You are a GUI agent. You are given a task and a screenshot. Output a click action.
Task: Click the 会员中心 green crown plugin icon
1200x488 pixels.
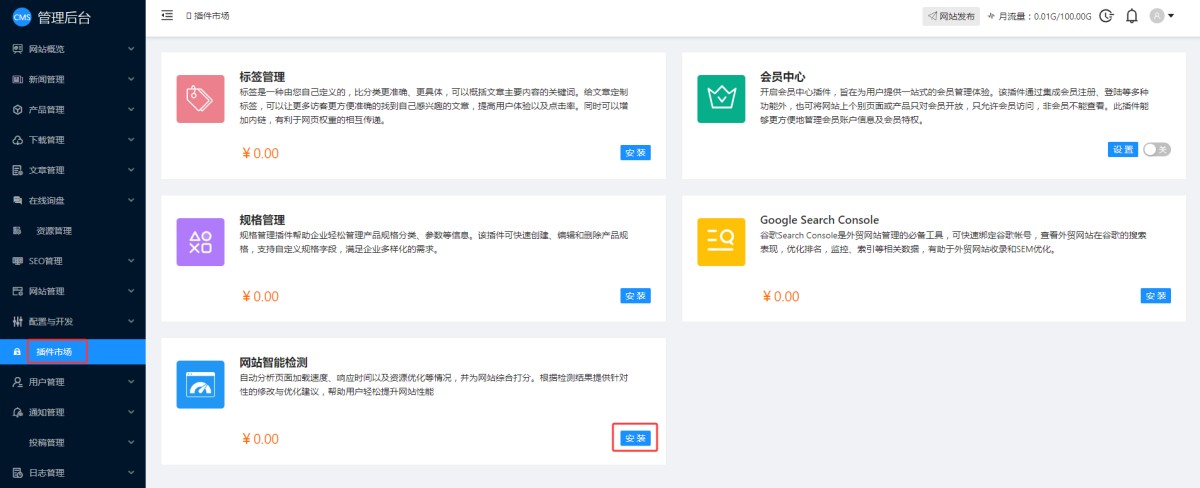click(721, 98)
